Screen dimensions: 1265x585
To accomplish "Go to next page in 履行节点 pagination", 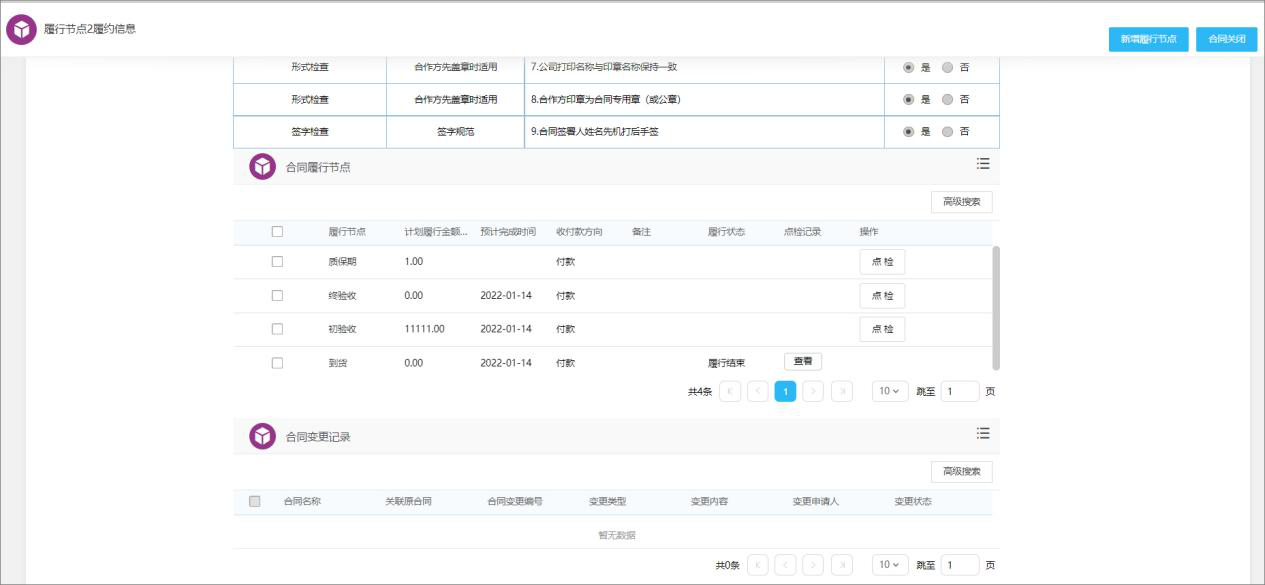I will (x=813, y=392).
